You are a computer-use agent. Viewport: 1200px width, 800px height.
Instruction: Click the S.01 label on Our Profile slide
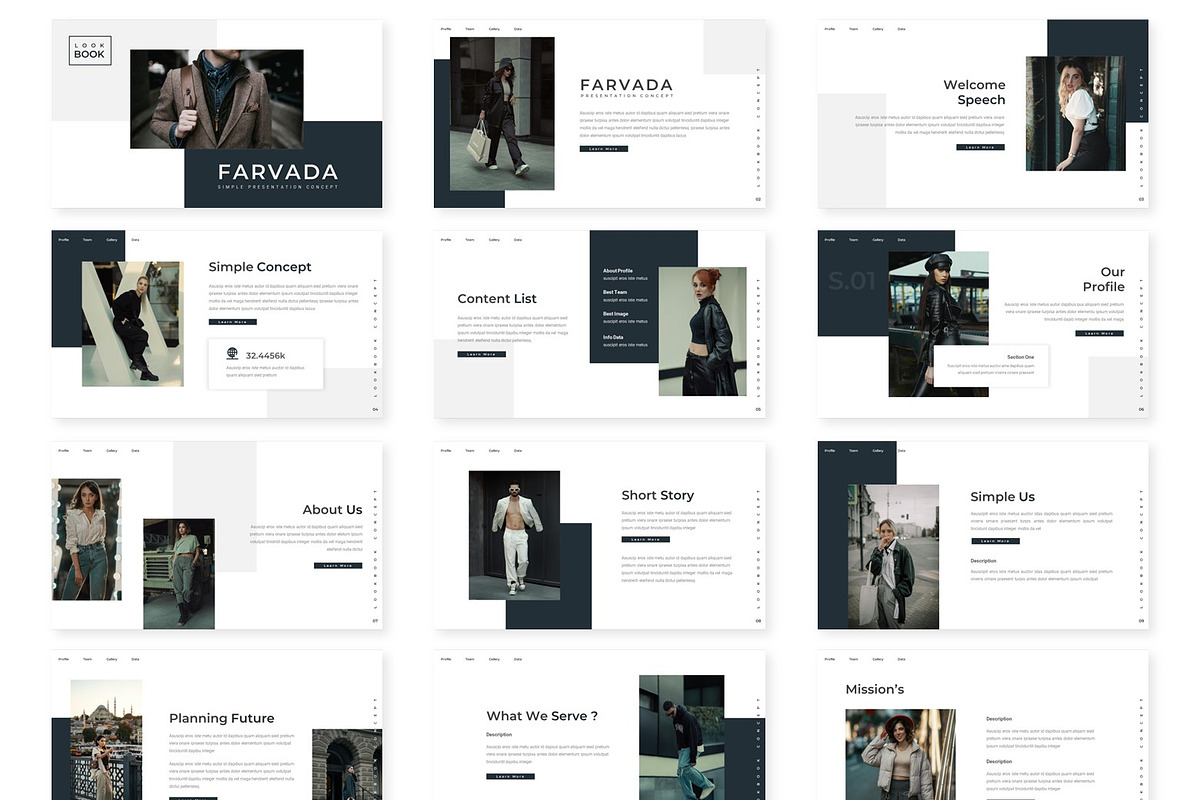pyautogui.click(x=851, y=282)
